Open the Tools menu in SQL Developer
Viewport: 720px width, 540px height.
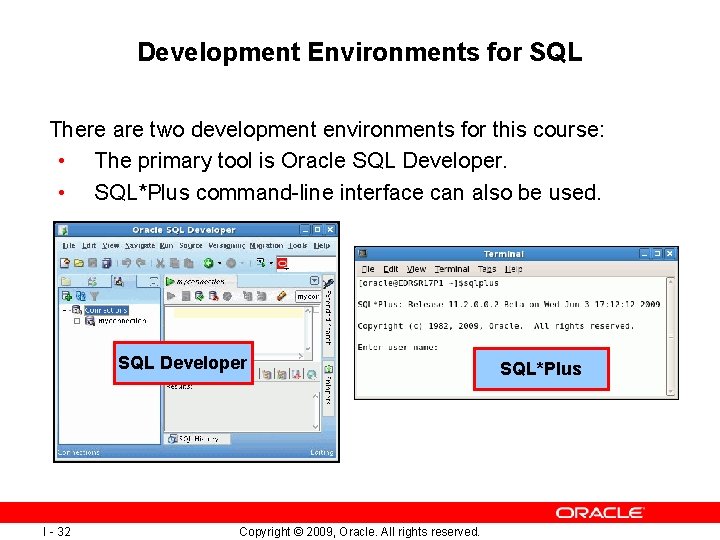(x=298, y=246)
